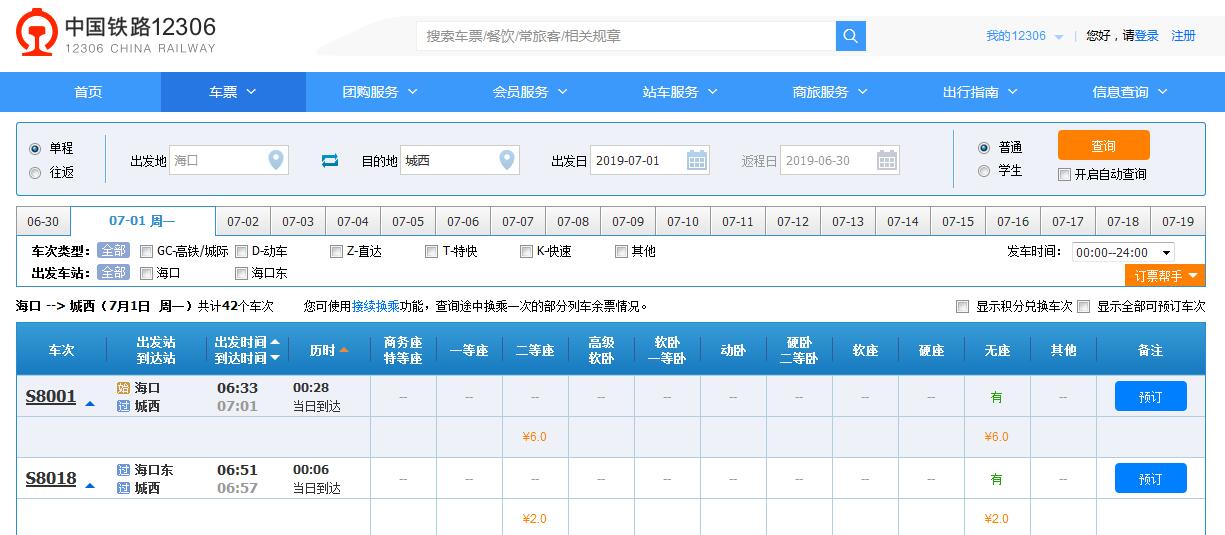Click the destination station location pin icon

507,160
